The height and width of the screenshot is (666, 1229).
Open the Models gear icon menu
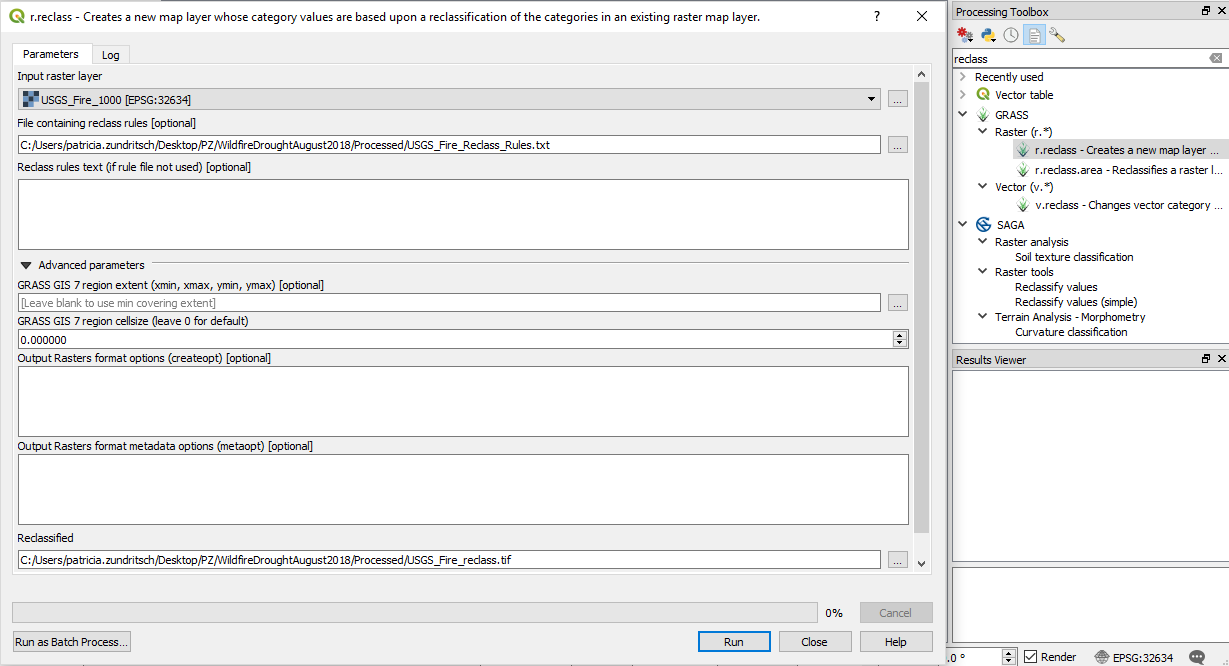[963, 34]
